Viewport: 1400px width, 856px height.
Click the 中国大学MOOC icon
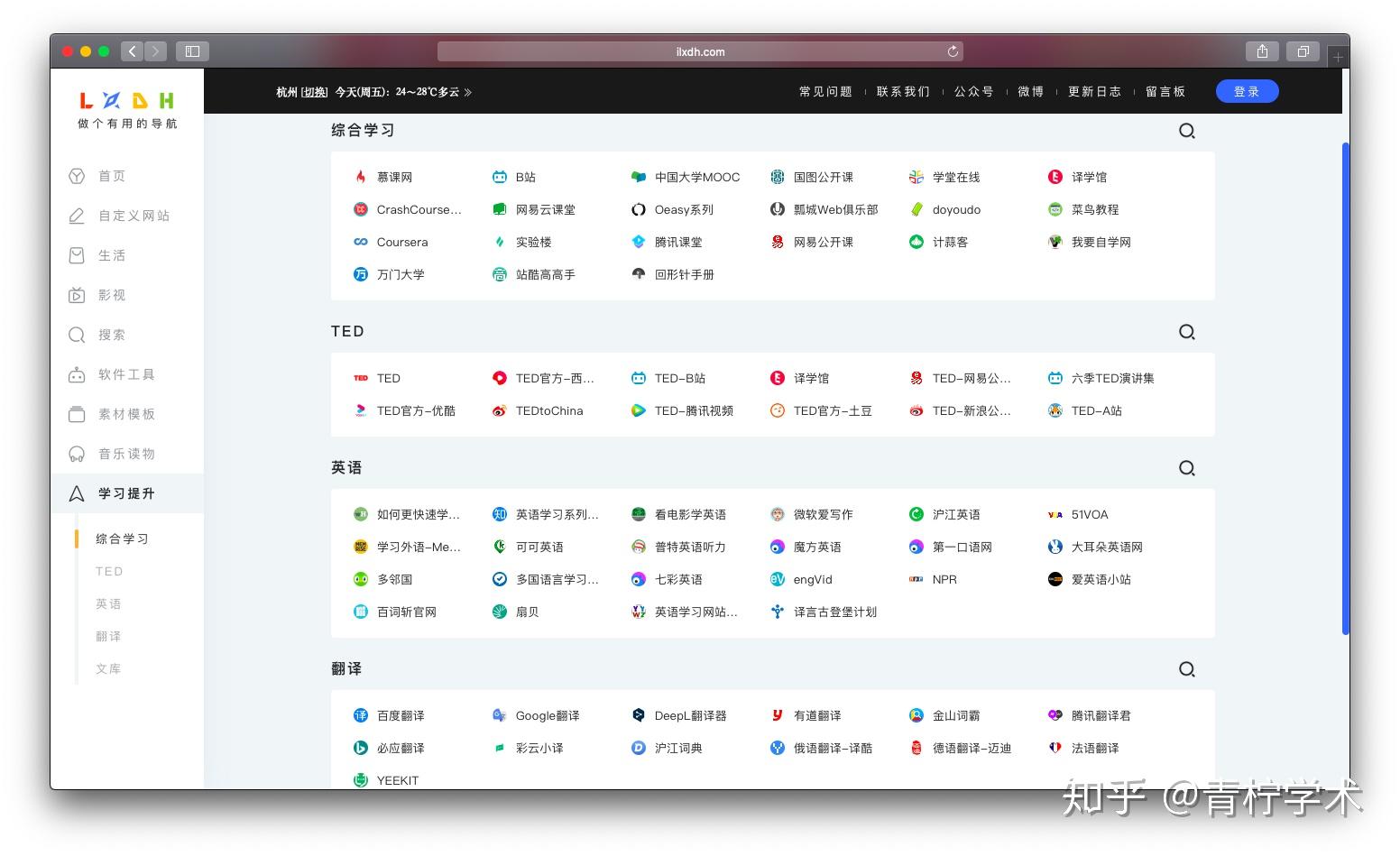point(639,177)
